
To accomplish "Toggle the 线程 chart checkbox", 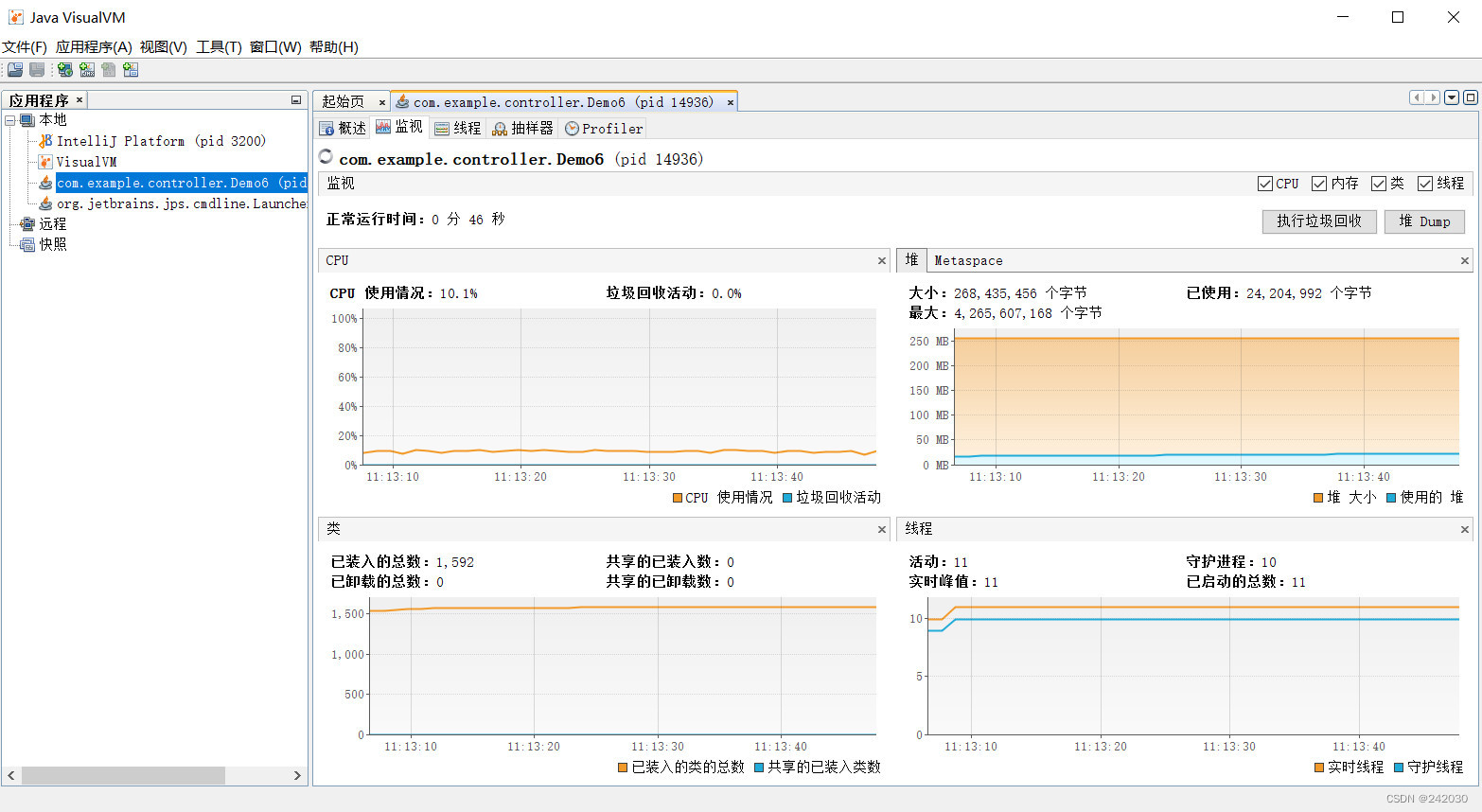I will click(1425, 184).
